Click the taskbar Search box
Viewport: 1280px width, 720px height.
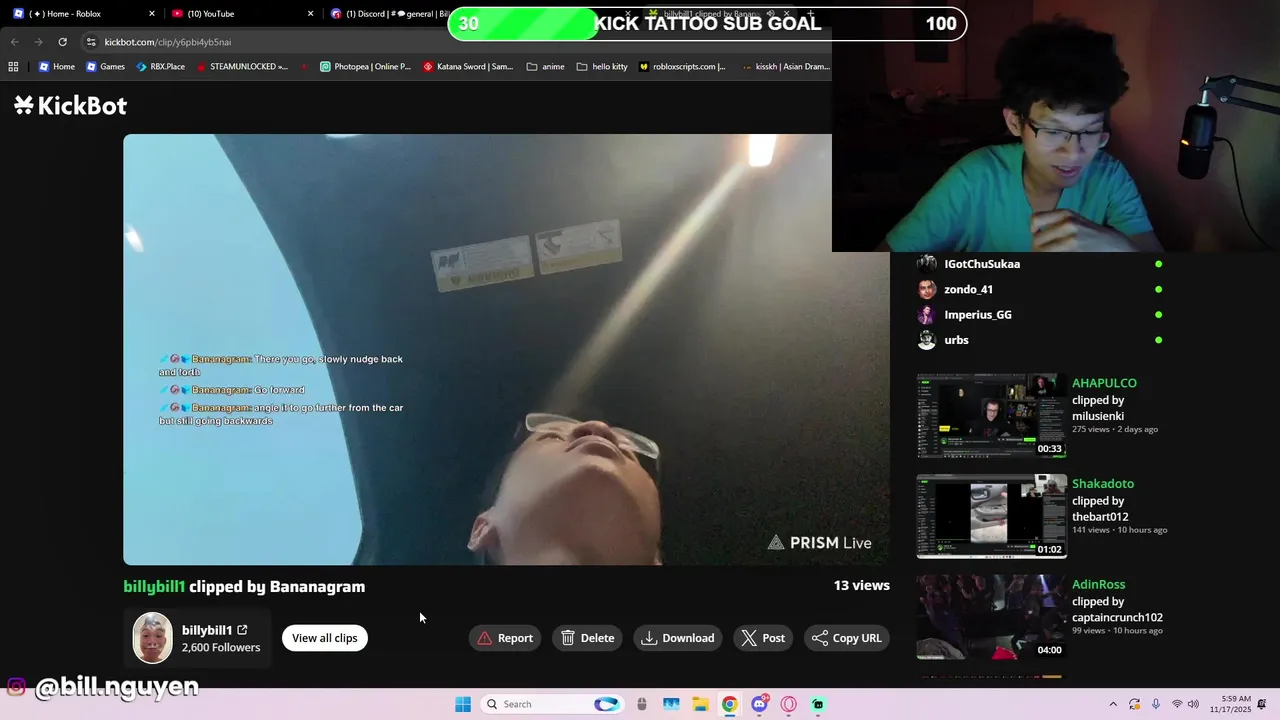click(x=552, y=704)
